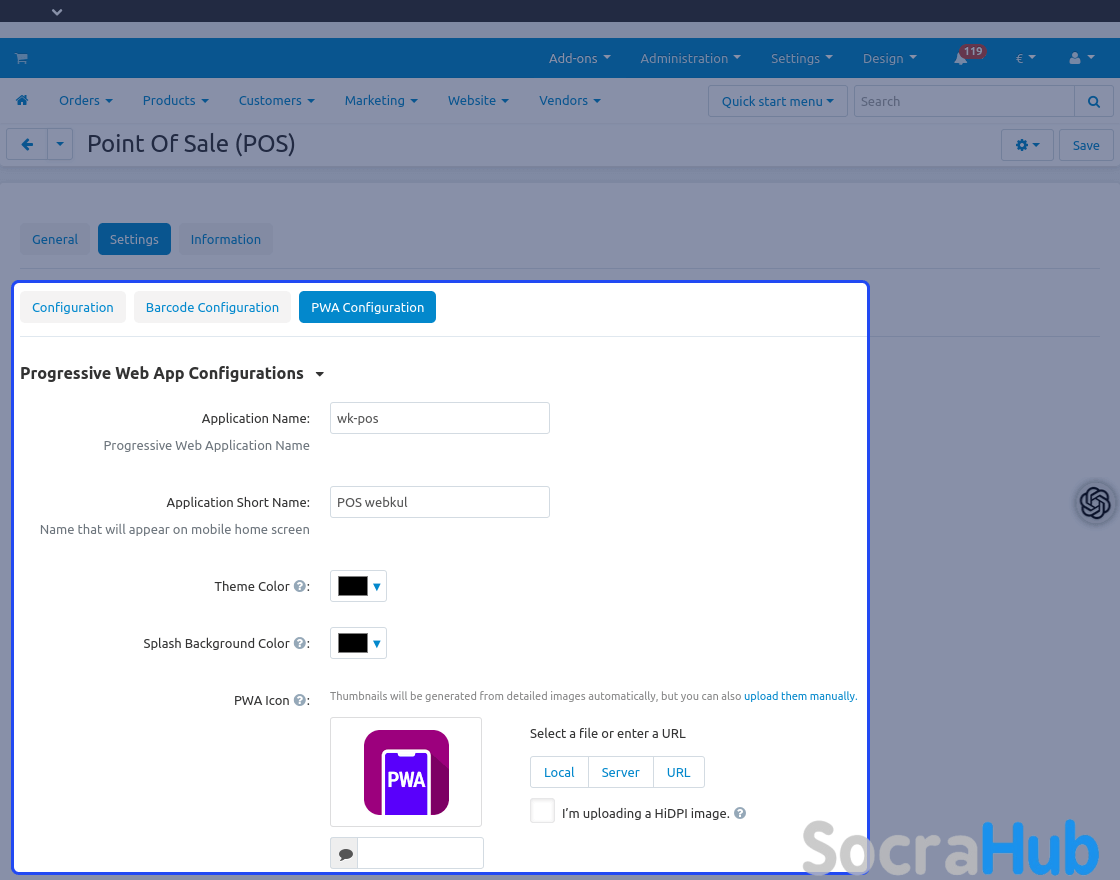Open the General tab
The image size is (1120, 880).
click(55, 239)
